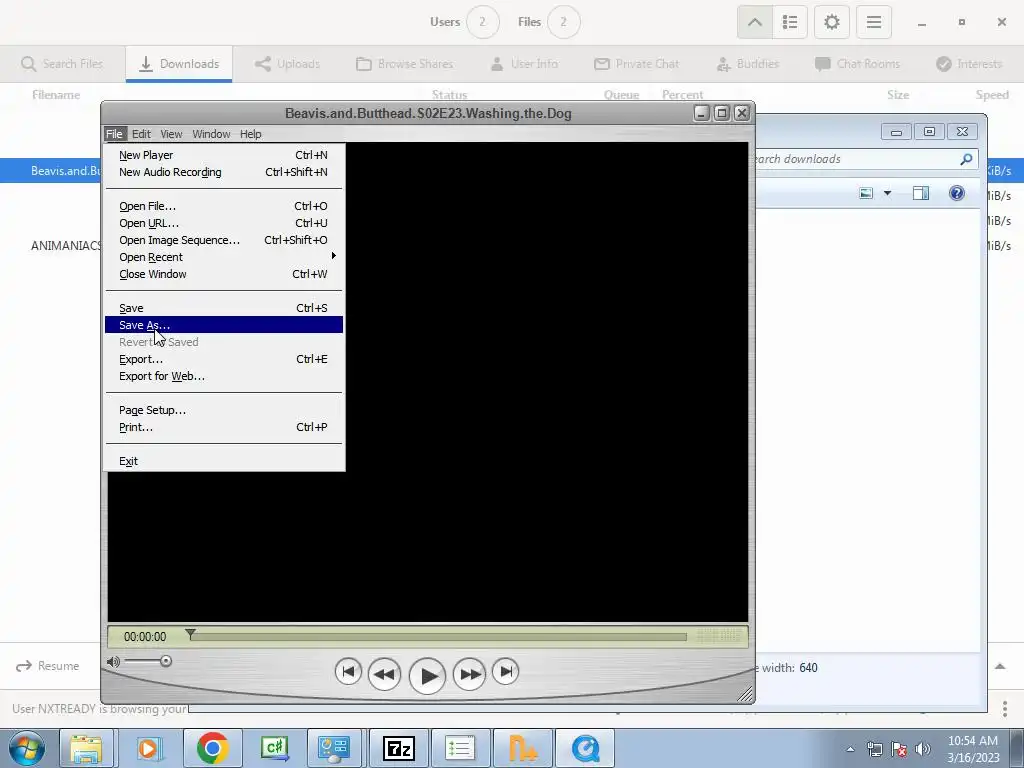Open the Browse Shares tab

click(x=404, y=63)
